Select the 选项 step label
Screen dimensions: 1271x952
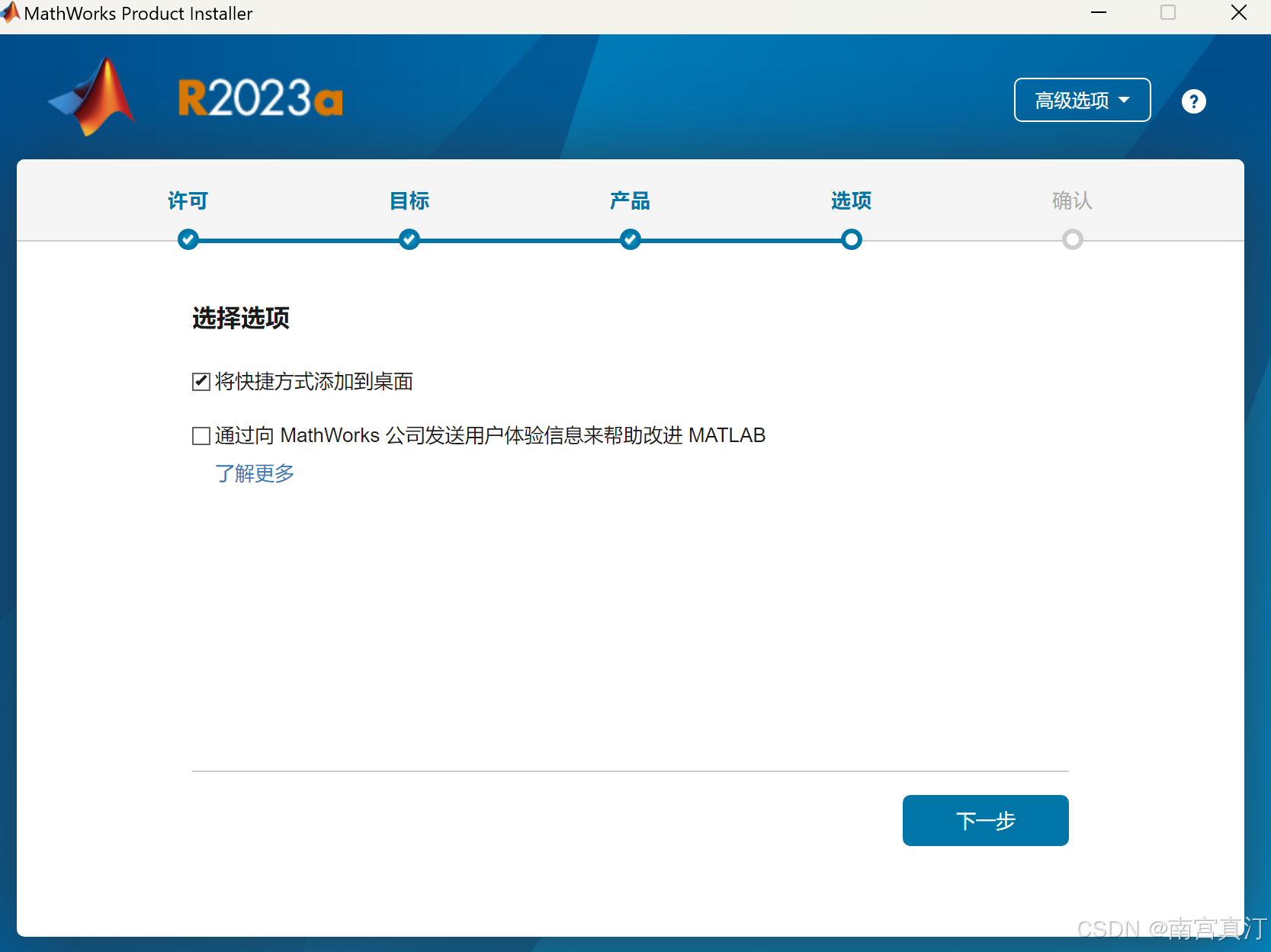851,200
